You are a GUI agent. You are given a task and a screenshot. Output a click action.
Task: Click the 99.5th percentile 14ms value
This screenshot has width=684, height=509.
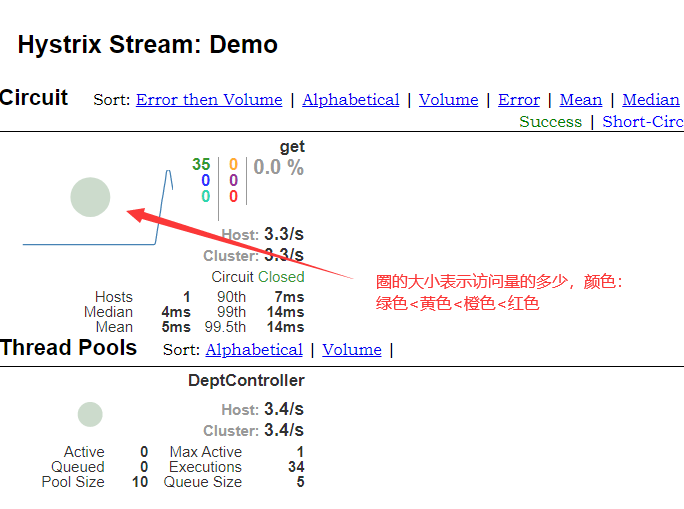tap(285, 327)
